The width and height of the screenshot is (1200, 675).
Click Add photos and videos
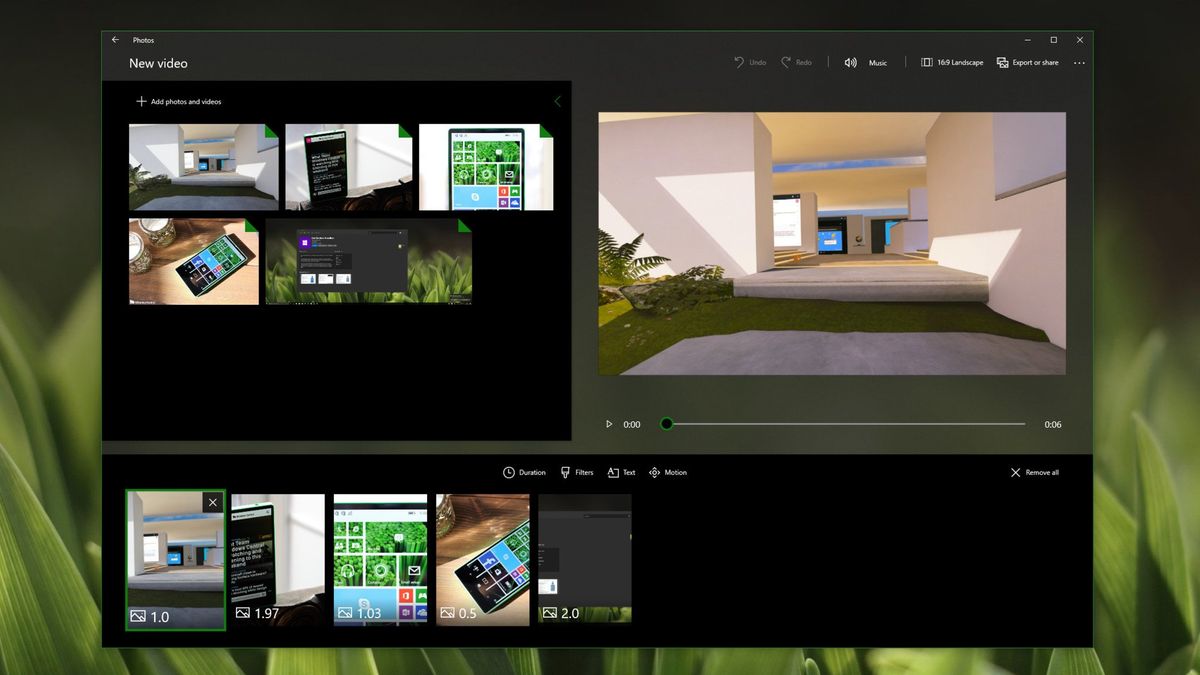coord(178,101)
